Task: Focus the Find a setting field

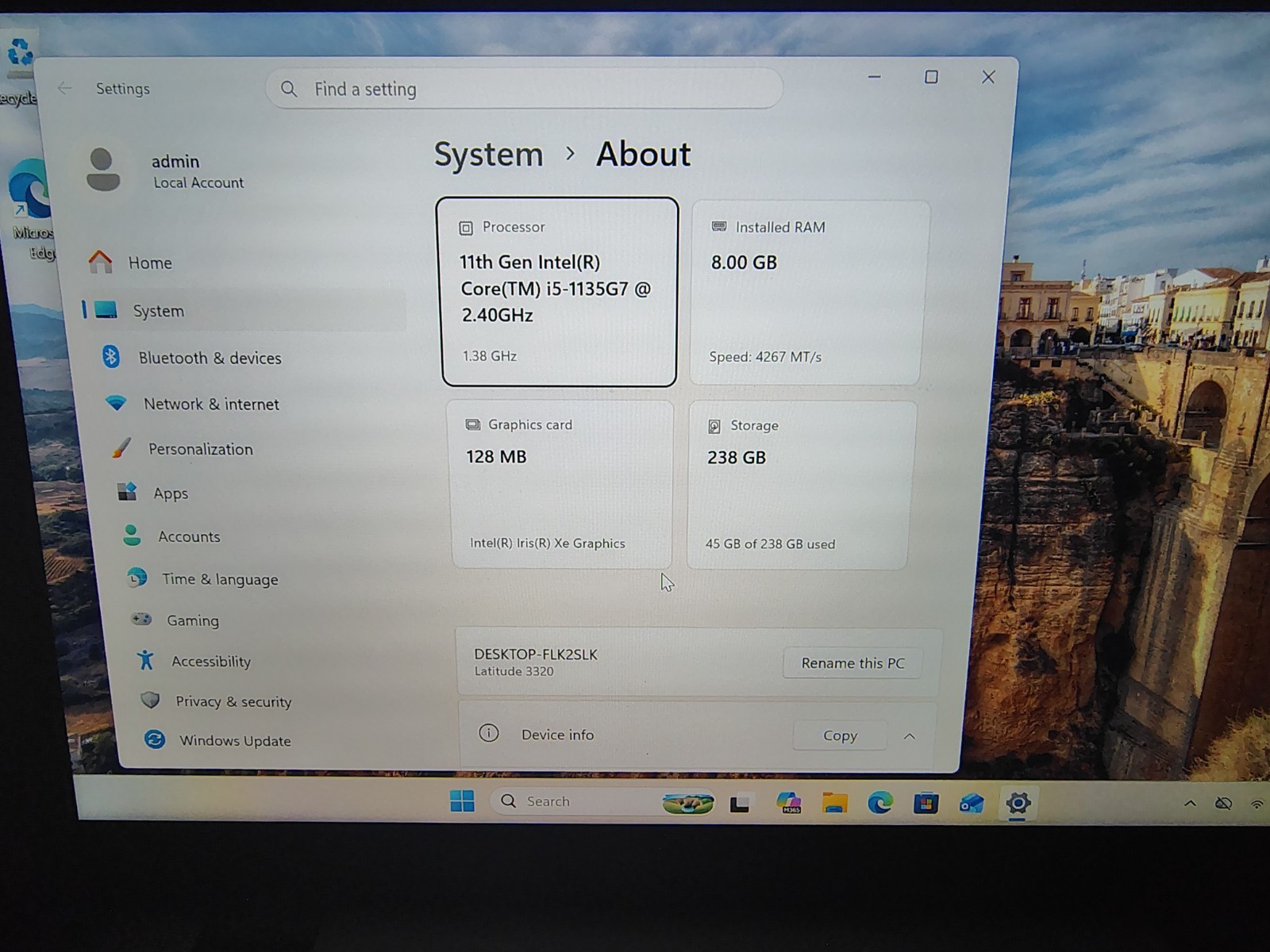Action: coord(525,89)
